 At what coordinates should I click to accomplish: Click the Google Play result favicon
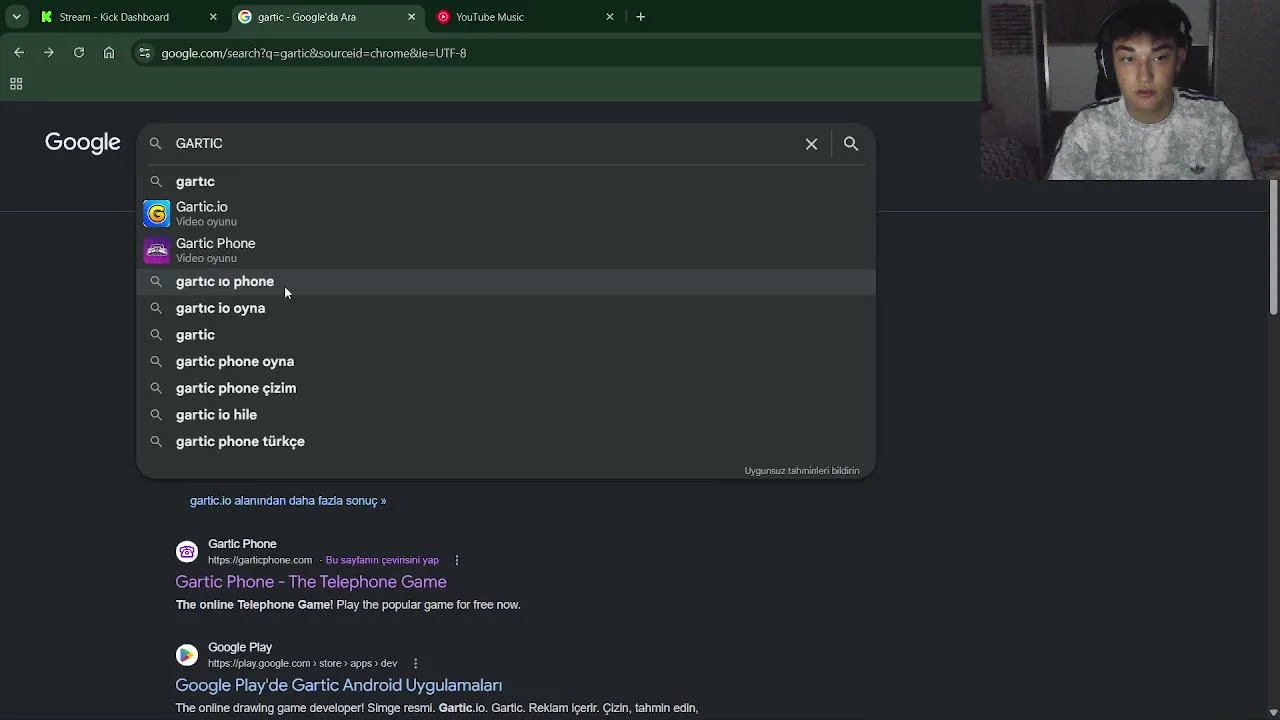(x=187, y=655)
